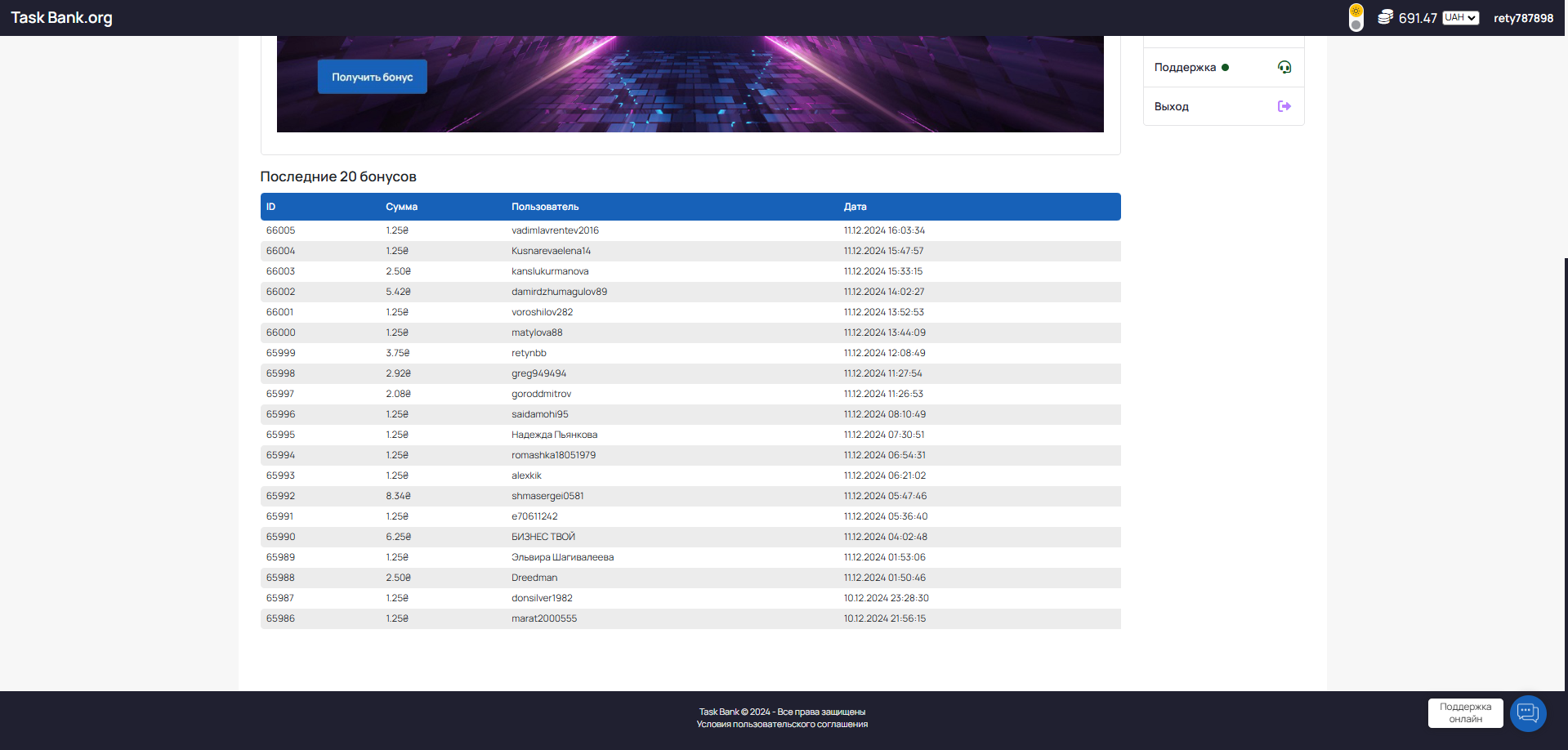Click the 6.25₴ amount cell
This screenshot has height=750, width=1568.
tap(398, 537)
